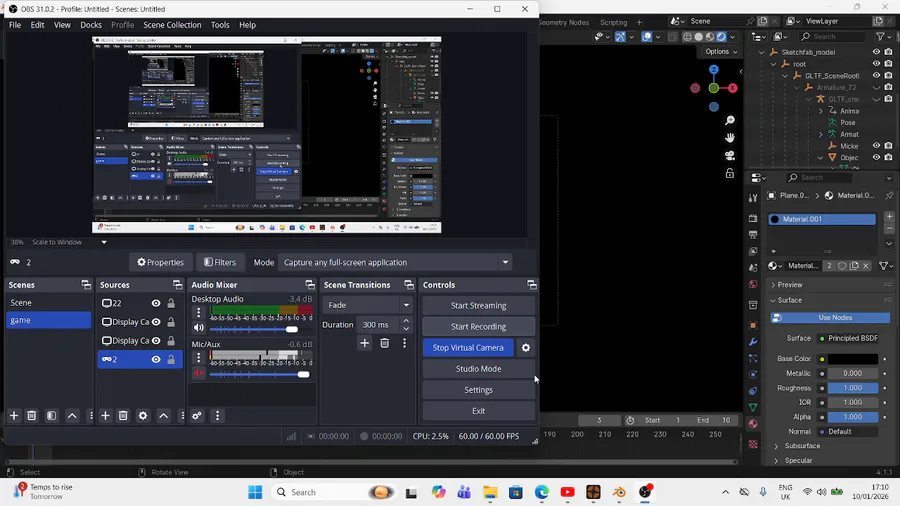Open Blender Modifiers wrench properties tab

coord(753,342)
